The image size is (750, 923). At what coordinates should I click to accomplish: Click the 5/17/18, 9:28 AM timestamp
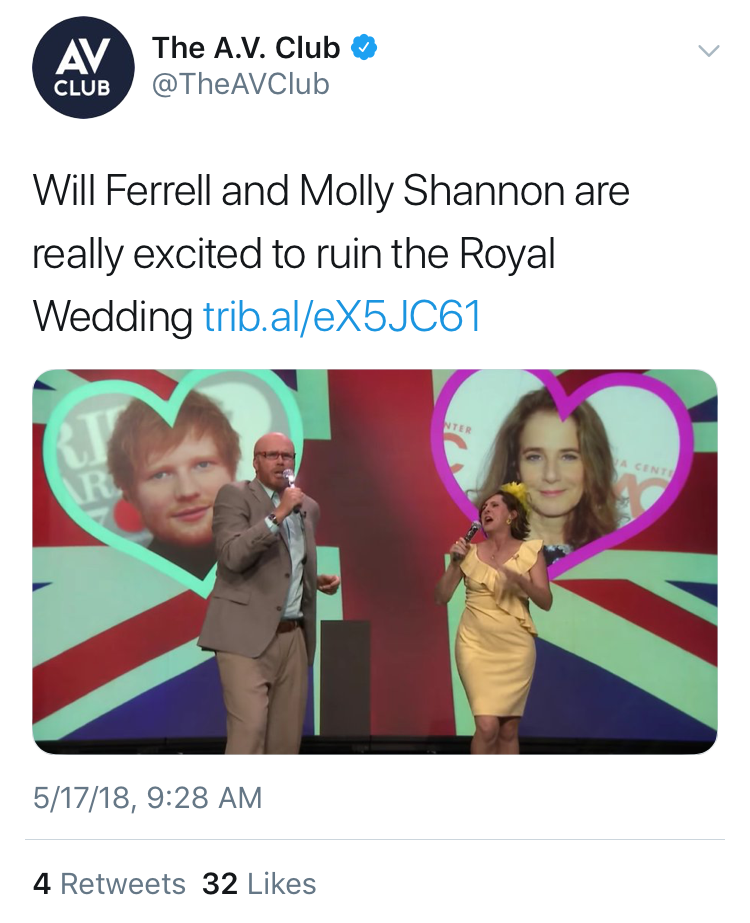[147, 797]
